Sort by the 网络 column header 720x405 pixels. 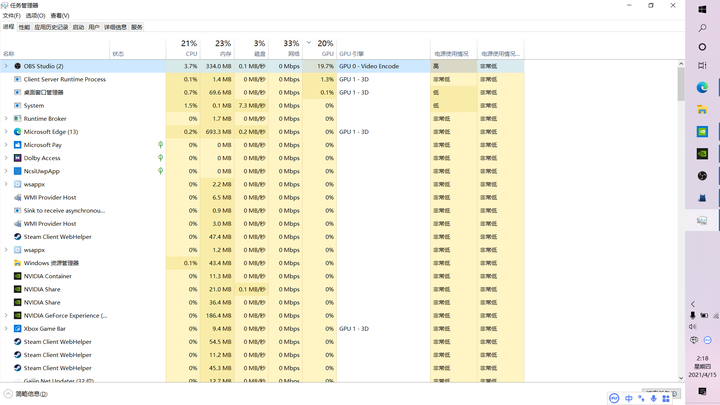pos(286,48)
